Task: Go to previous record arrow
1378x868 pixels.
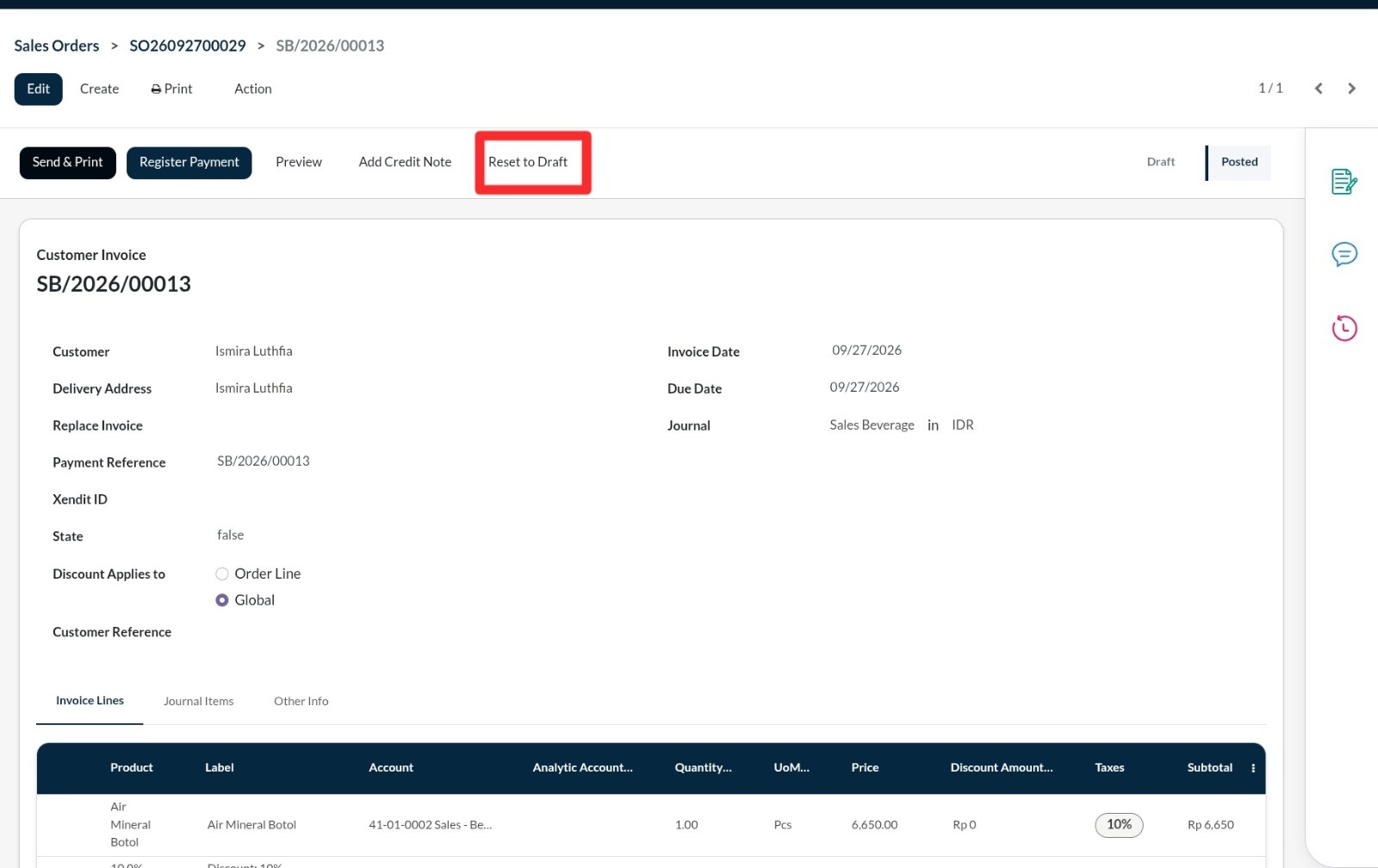Action: point(1319,89)
